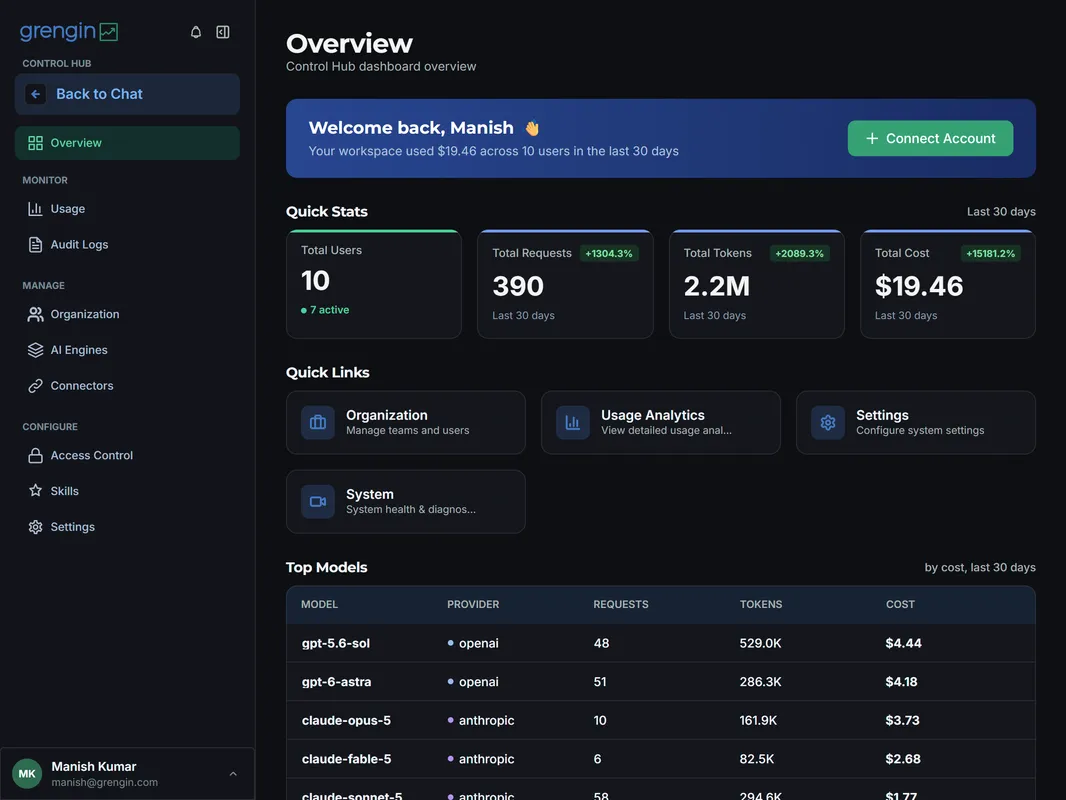The height and width of the screenshot is (800, 1066).
Task: Click the 286.3K tokens value
Action: click(760, 682)
